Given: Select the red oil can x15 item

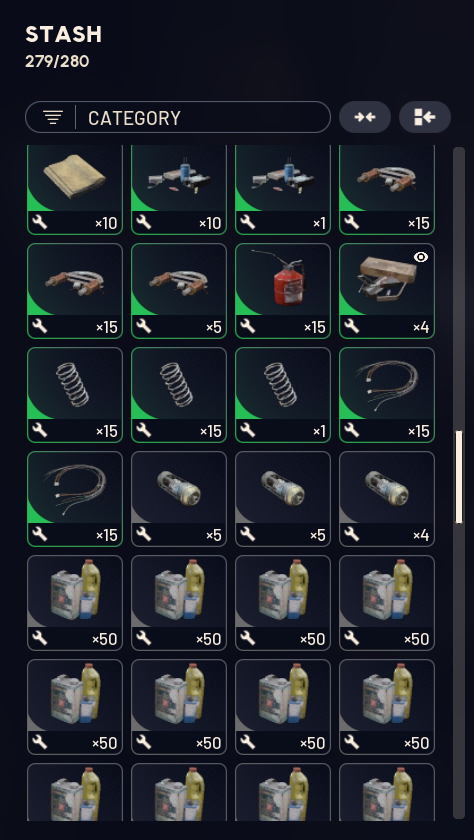Looking at the screenshot, I should 283,291.
